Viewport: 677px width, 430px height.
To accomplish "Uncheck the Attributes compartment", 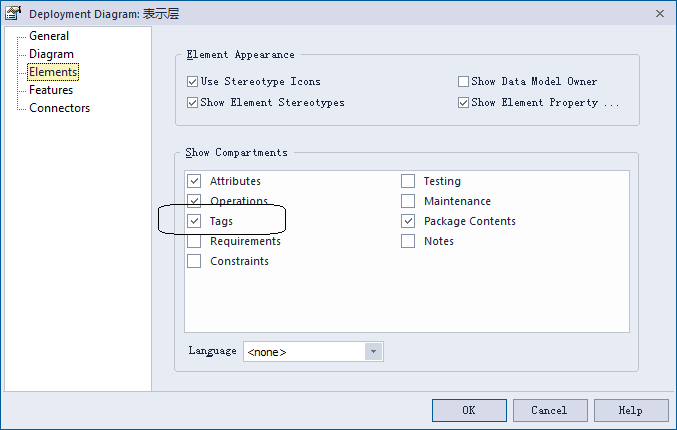I will (x=194, y=181).
